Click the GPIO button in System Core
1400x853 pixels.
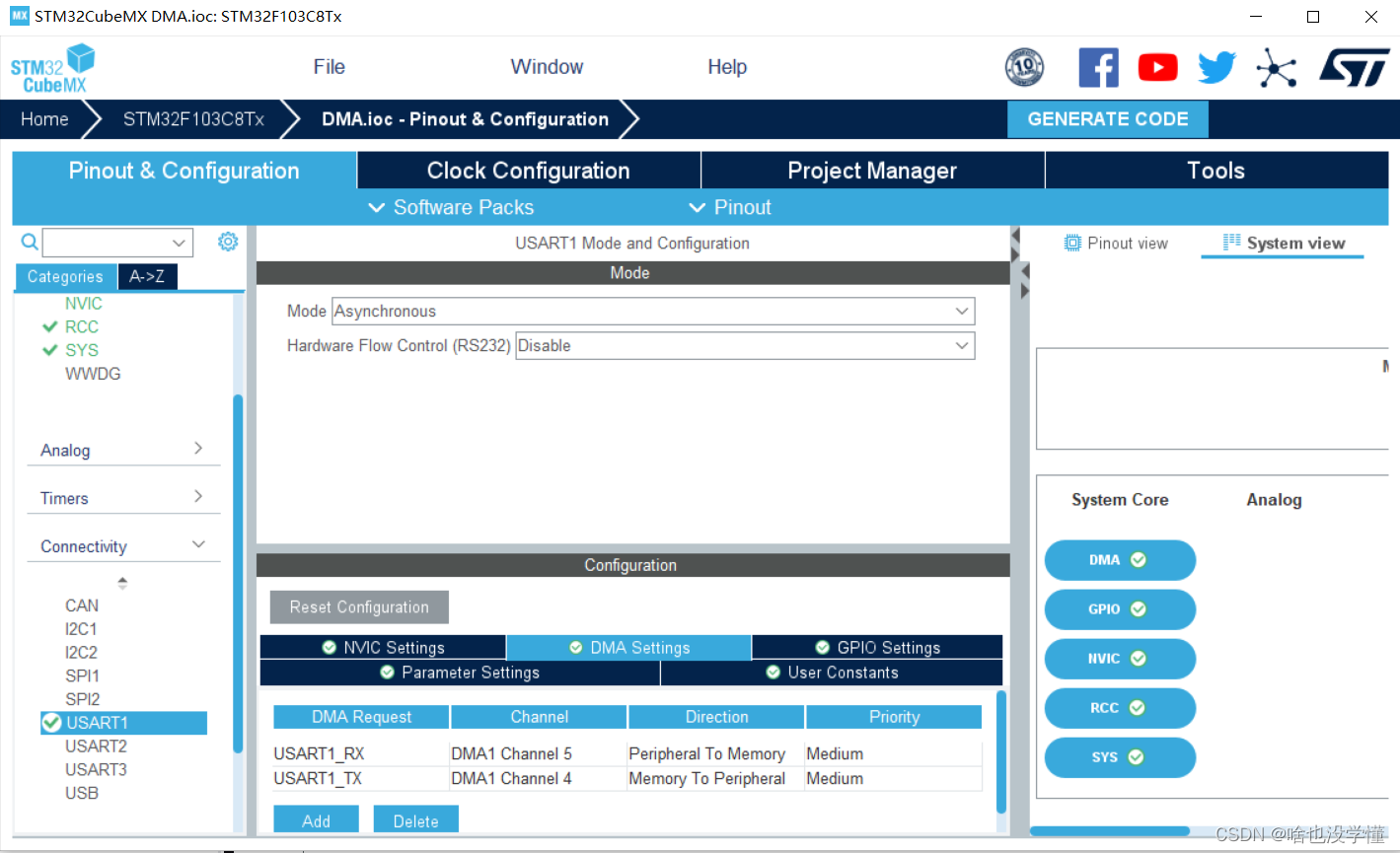1120,609
